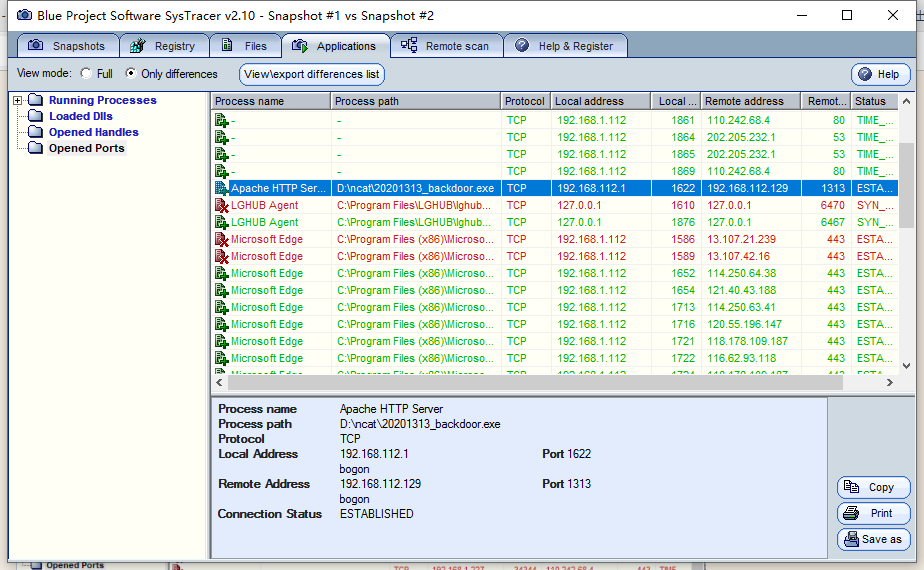The width and height of the screenshot is (924, 570).
Task: Select remote address 192.168.112.129 in details pane
Action: coord(380,484)
